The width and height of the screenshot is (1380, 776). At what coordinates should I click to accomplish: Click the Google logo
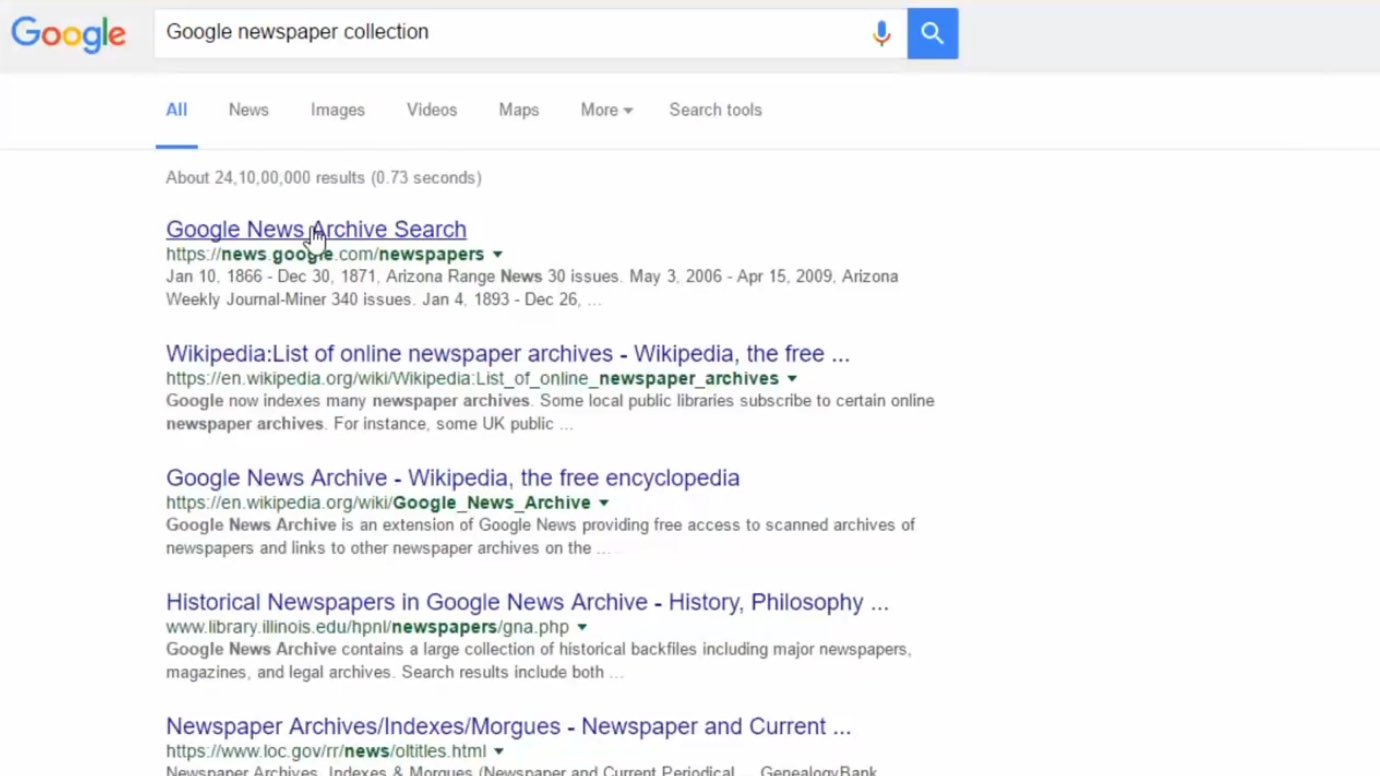(68, 34)
